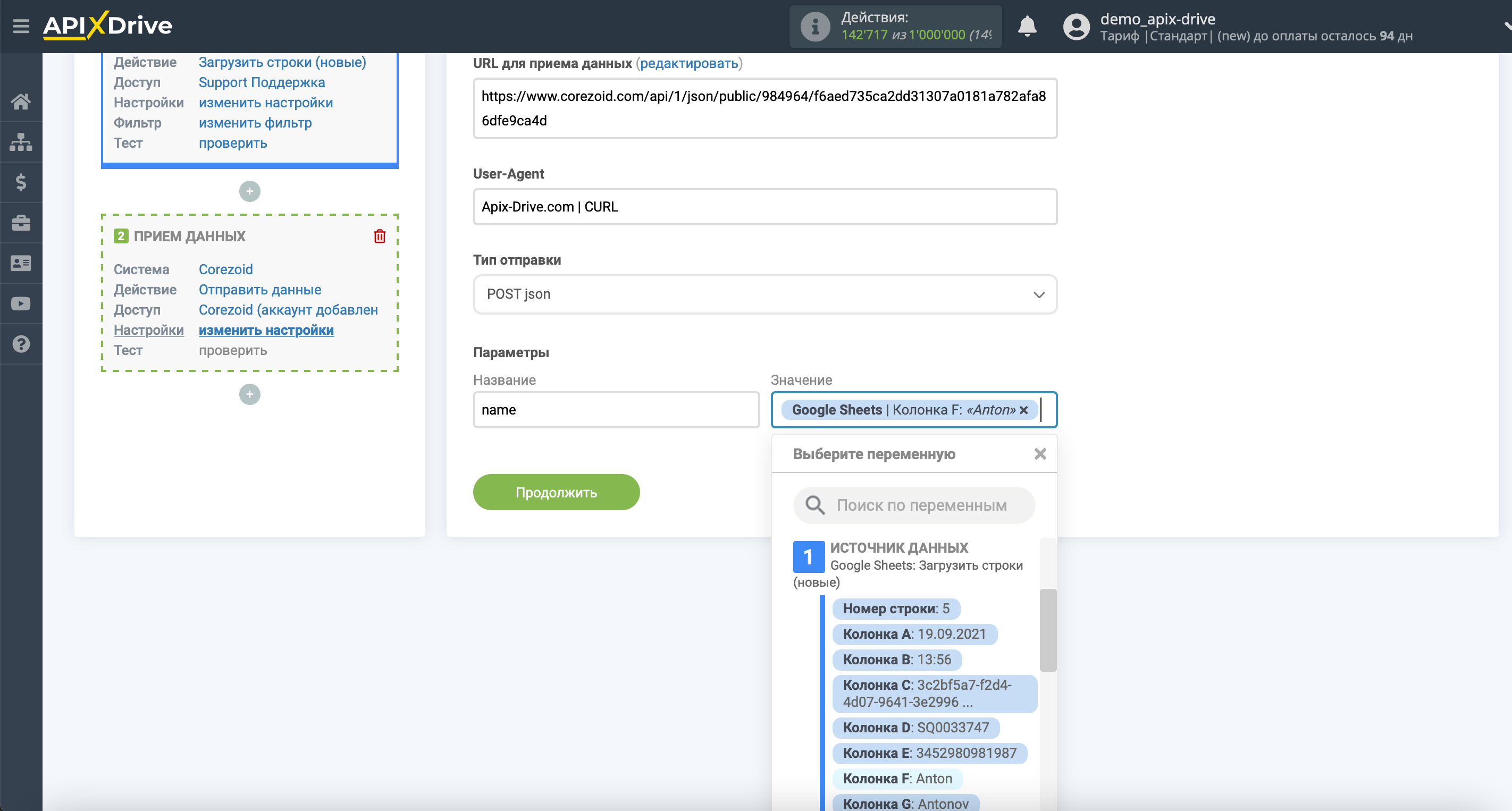This screenshot has width=1512, height=811.
Task: Click the редактировать link
Action: [688, 63]
